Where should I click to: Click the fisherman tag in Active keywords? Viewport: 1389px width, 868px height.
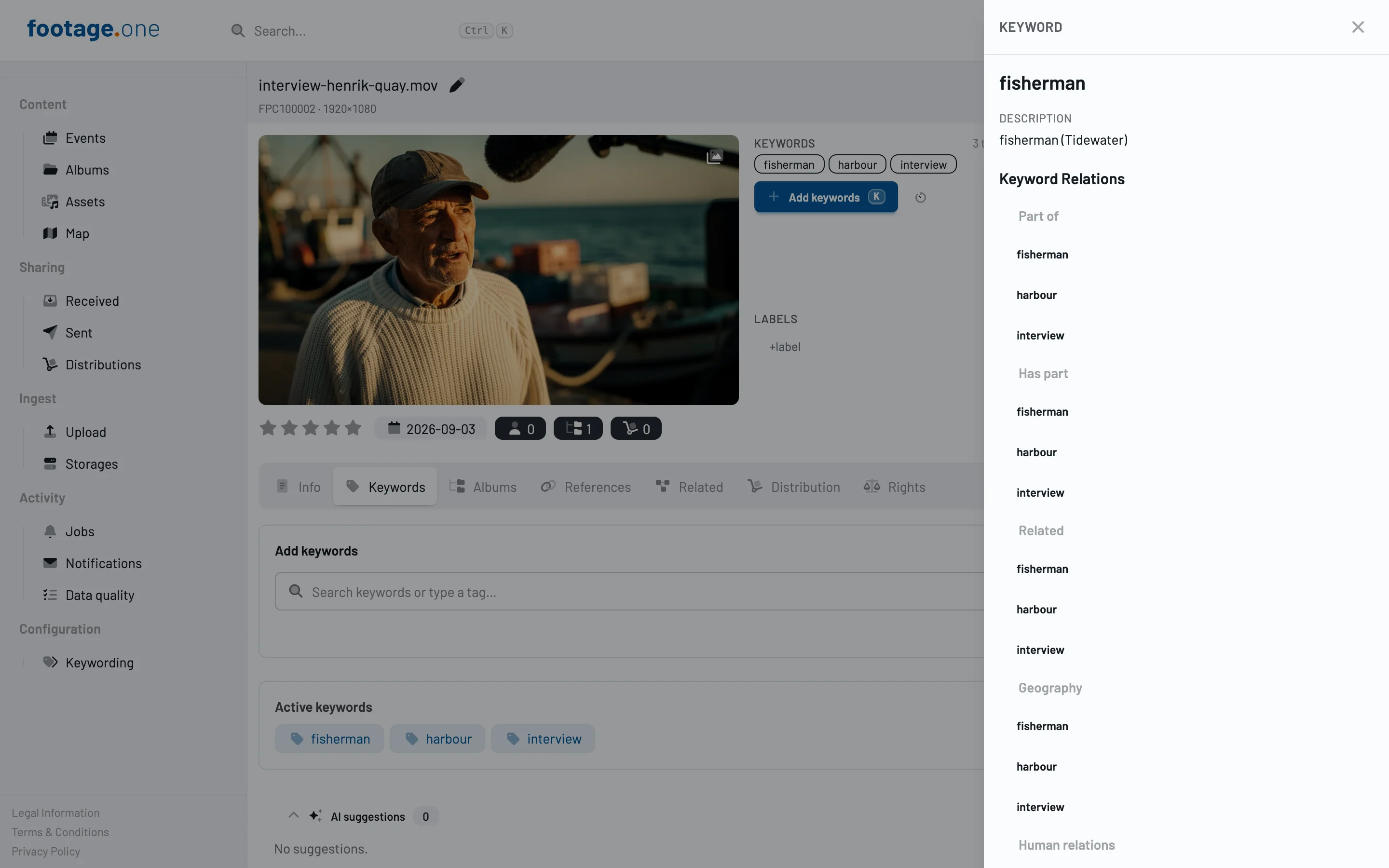coord(329,738)
